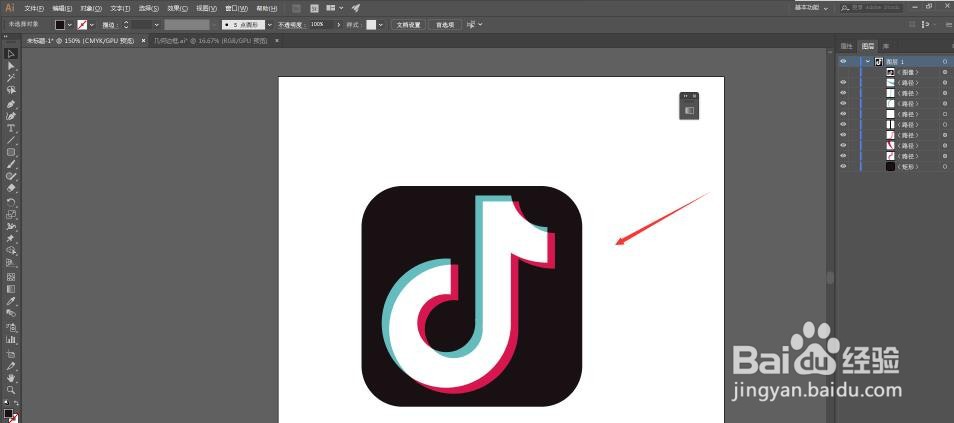Select the Rotate tool
954x423 pixels.
pyautogui.click(x=11, y=203)
